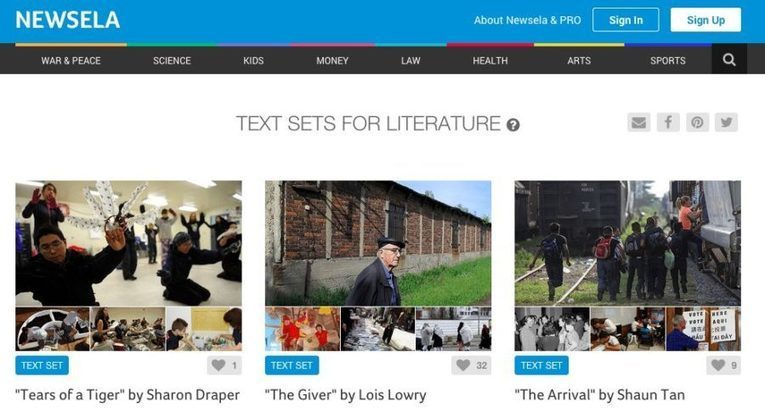Screen dimensions: 765x412
Task: Open the War & Peace section
Action: pyautogui.click(x=71, y=61)
